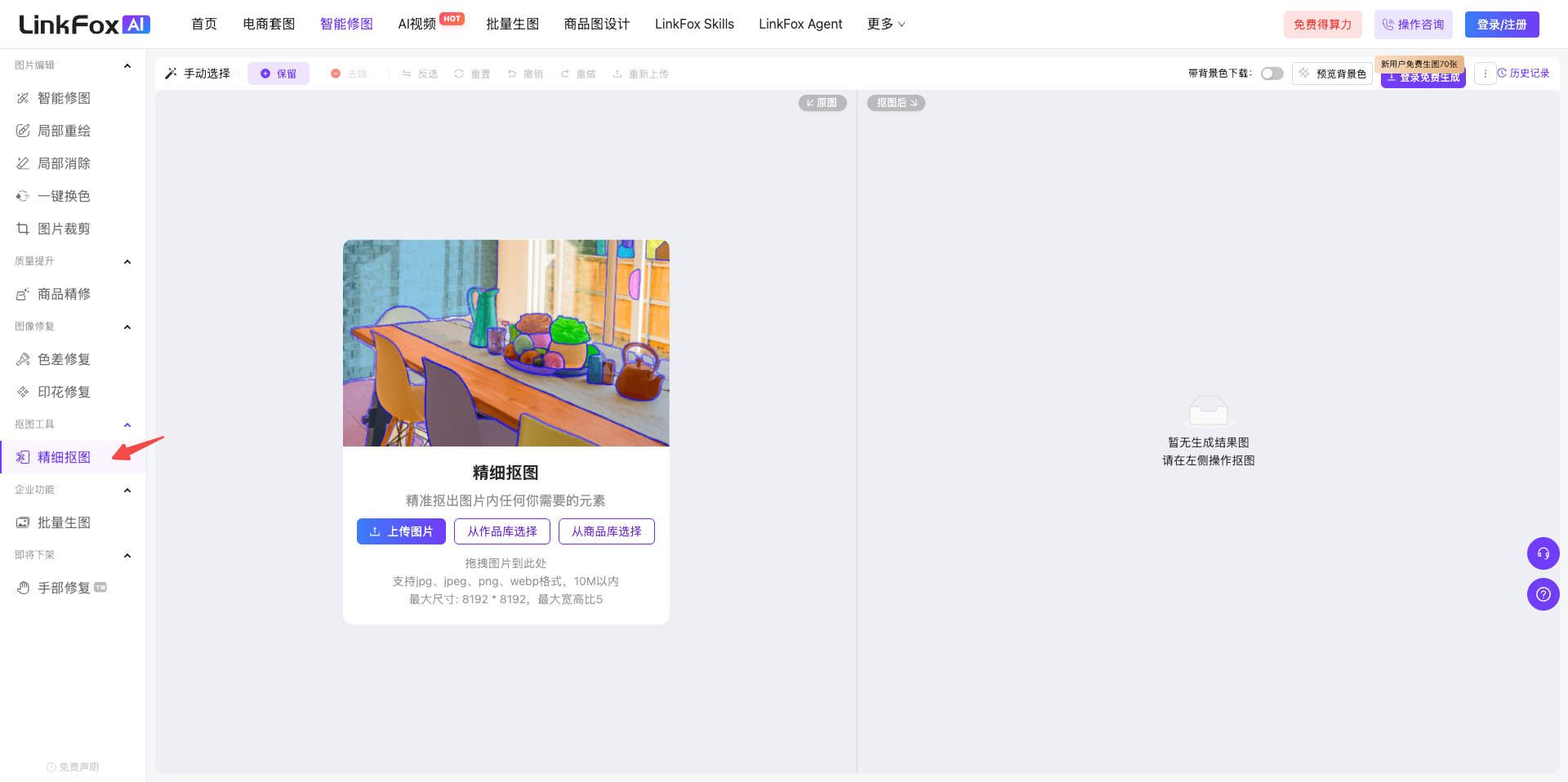This screenshot has width=1568, height=782.
Task: Open 历史记录 history
Action: click(x=1523, y=73)
